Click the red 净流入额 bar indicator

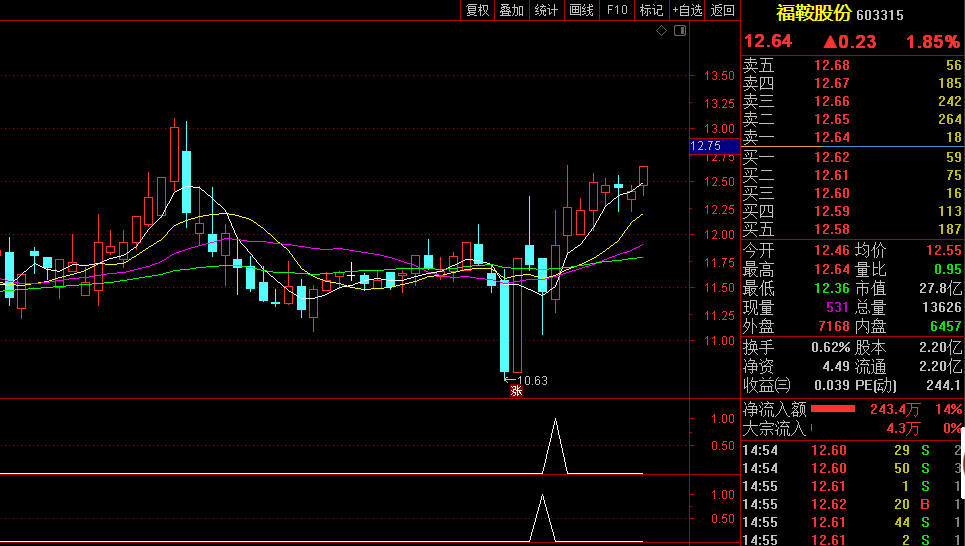pyautogui.click(x=833, y=409)
